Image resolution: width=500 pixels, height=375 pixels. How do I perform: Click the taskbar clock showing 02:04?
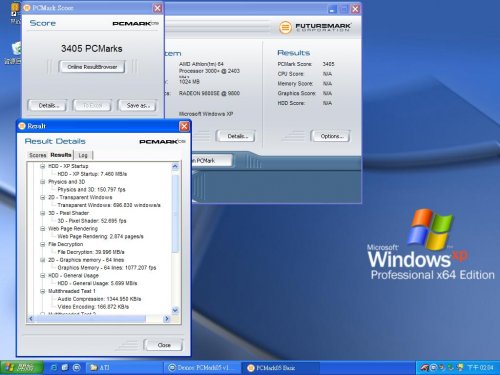pyautogui.click(x=480, y=368)
